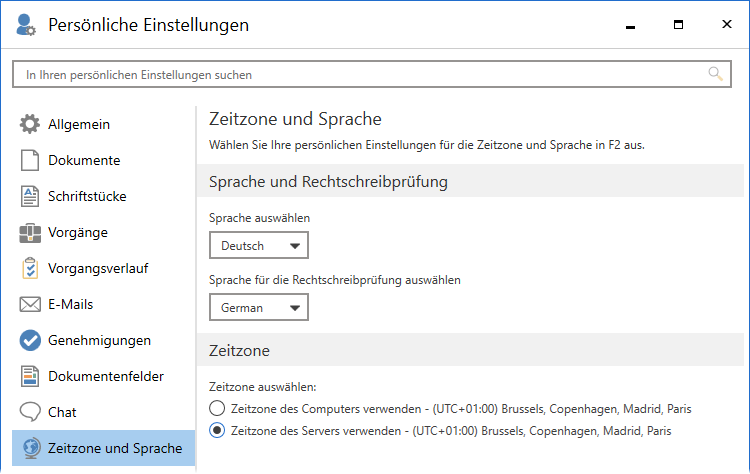Screen dimensions: 750x474
Task: Open the Chat settings page
Action: 103,412
